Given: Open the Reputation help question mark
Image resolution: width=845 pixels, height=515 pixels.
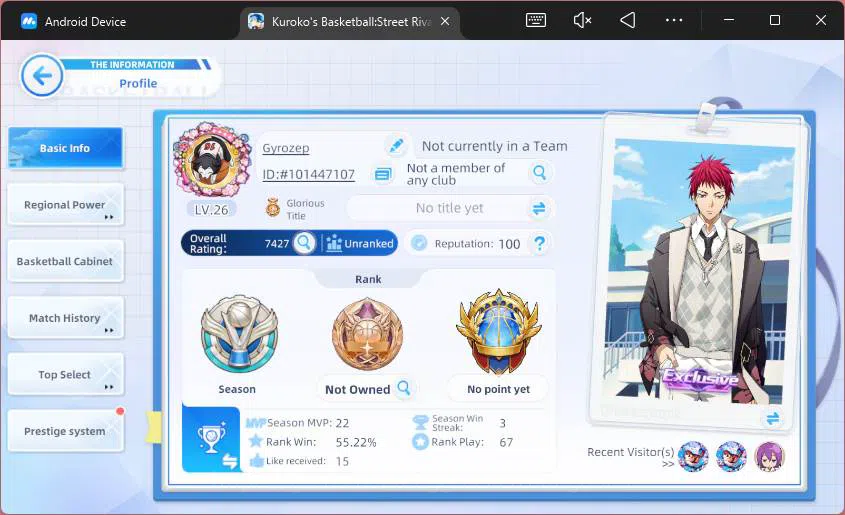Looking at the screenshot, I should point(539,243).
